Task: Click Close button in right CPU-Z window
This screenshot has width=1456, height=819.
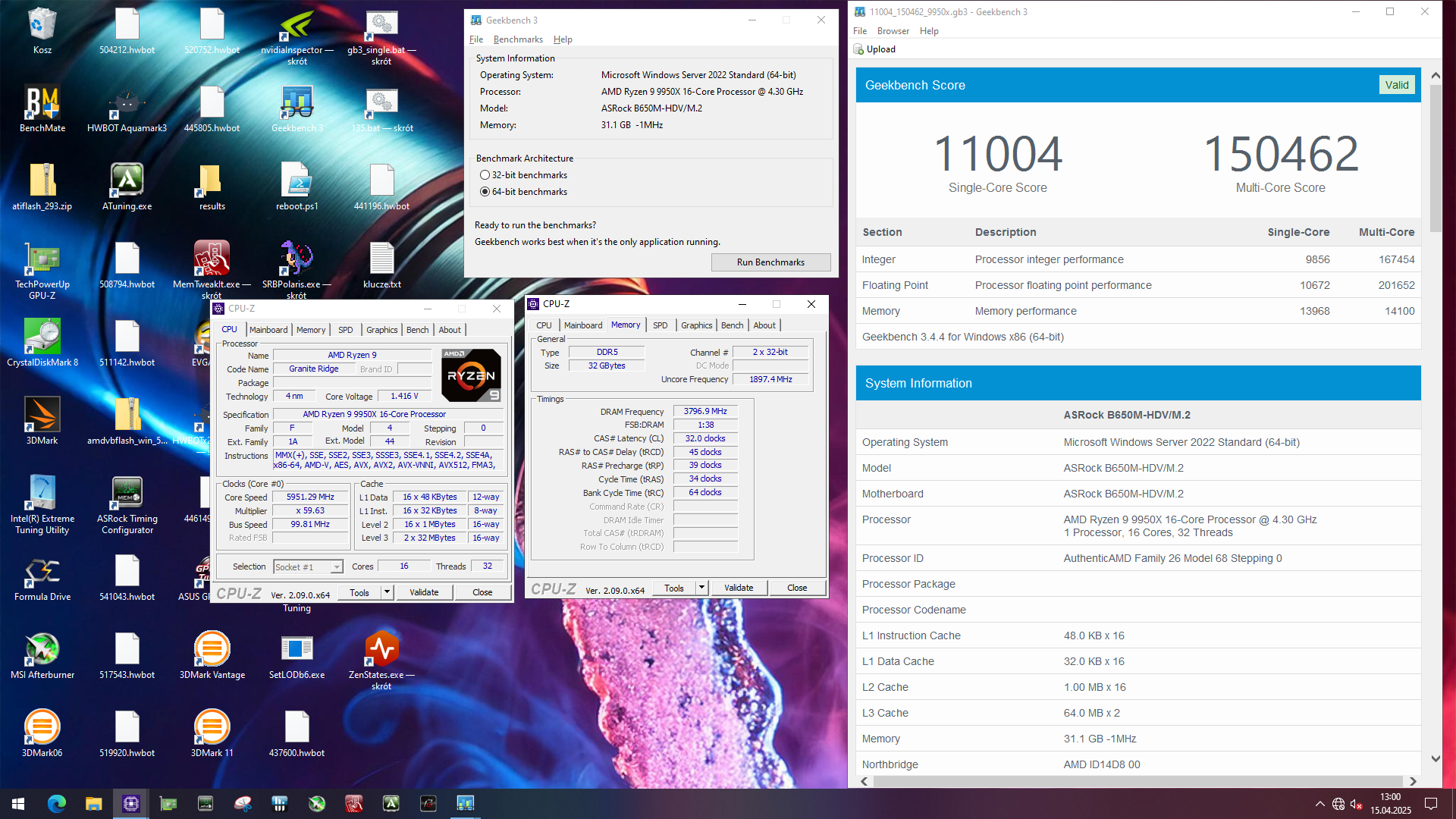Action: (x=797, y=588)
